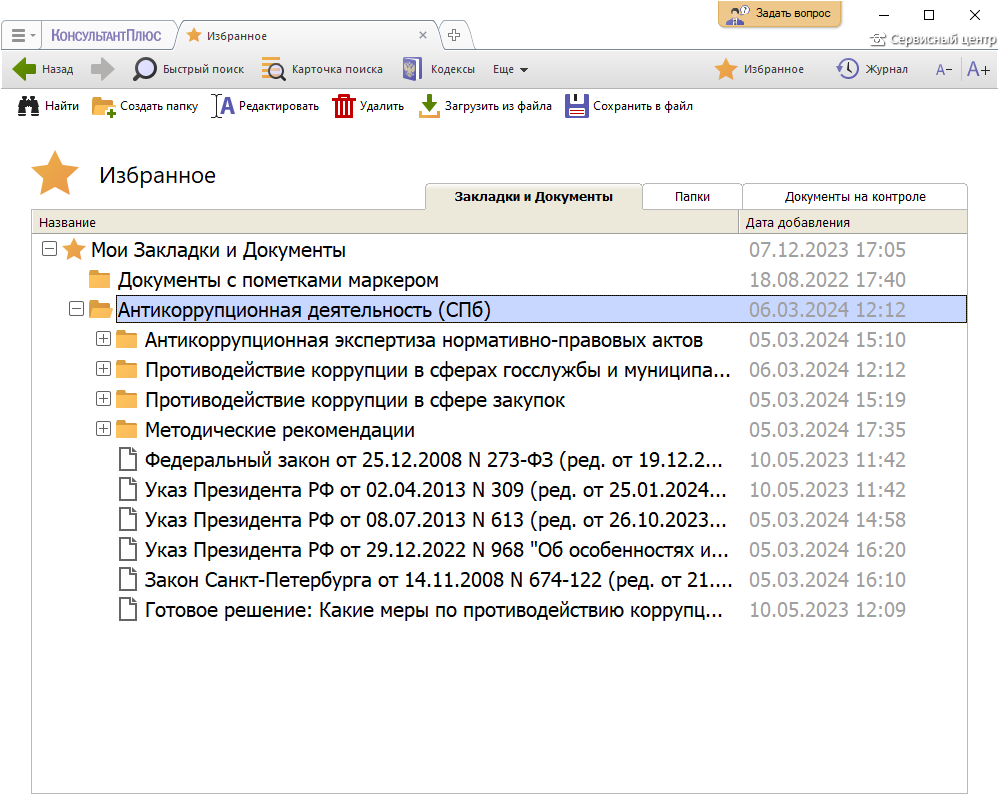Click document icon of Федеральный закон N 273-ФЗ
This screenshot has width=1000, height=800.
(x=128, y=459)
